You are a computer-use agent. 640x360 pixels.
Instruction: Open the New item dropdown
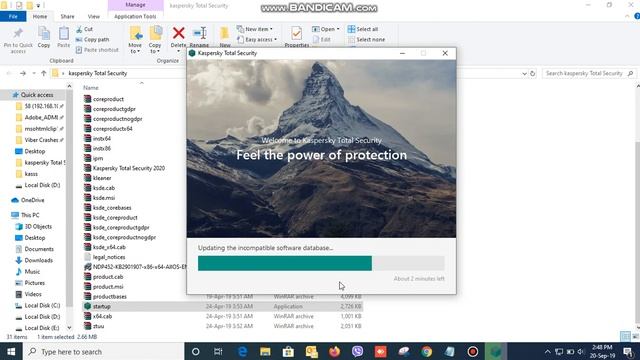pos(255,29)
